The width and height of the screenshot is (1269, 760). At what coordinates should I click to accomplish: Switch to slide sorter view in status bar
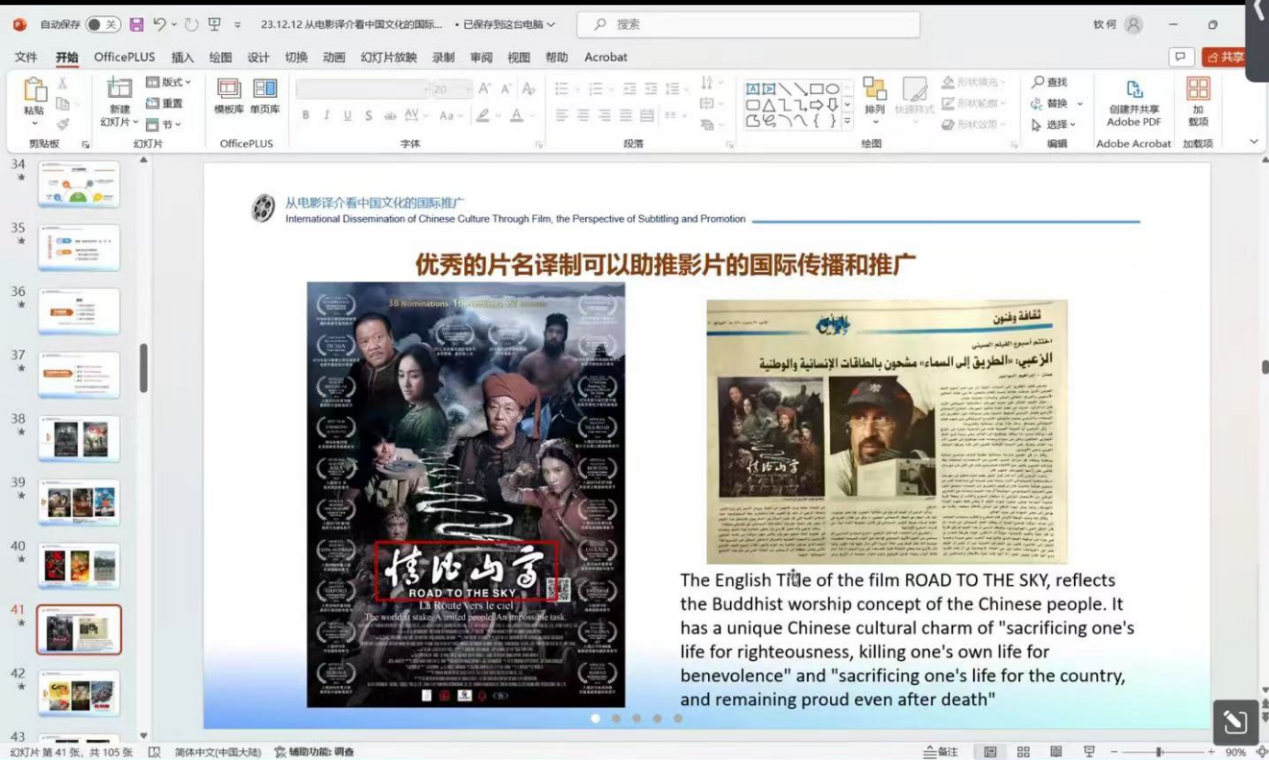(x=1023, y=752)
